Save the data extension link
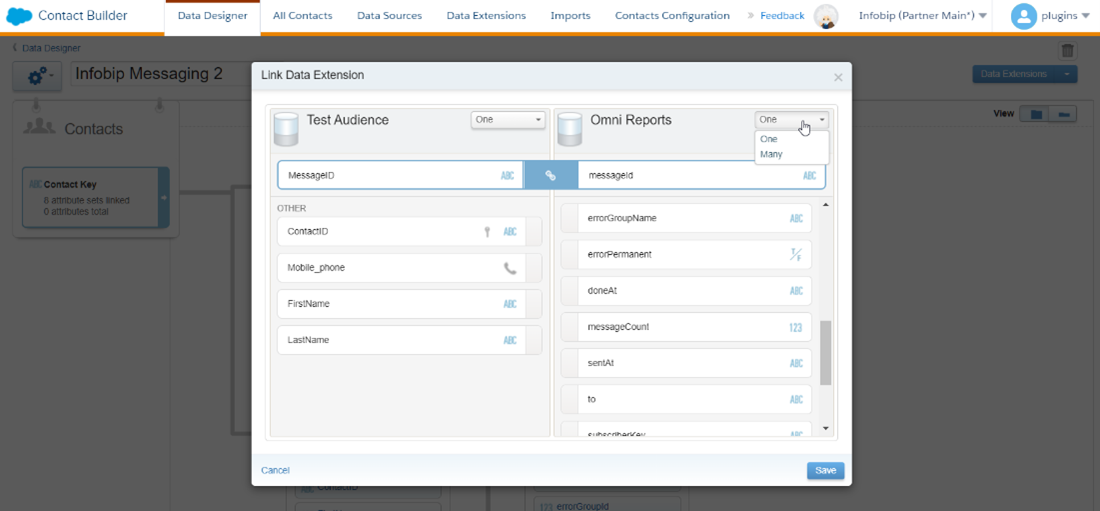 (x=825, y=471)
